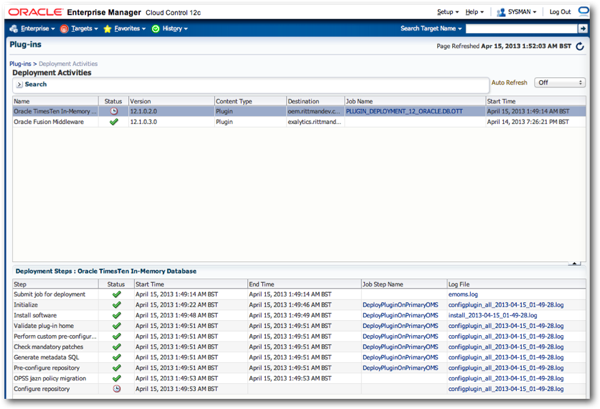The height and width of the screenshot is (409, 600).
Task: Click the Install software status checkmark
Action: (x=117, y=315)
